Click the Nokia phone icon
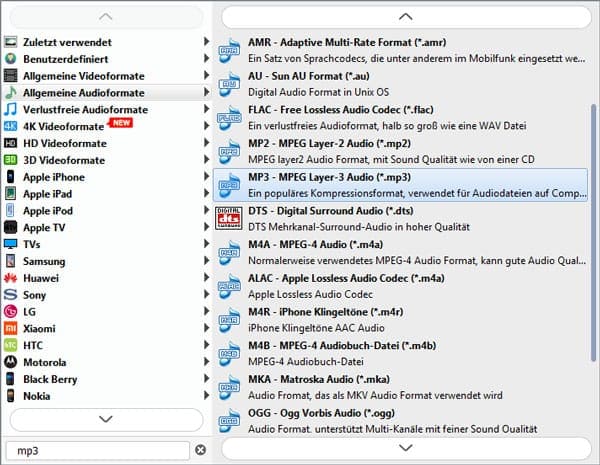Image resolution: width=600 pixels, height=465 pixels. click(x=10, y=396)
